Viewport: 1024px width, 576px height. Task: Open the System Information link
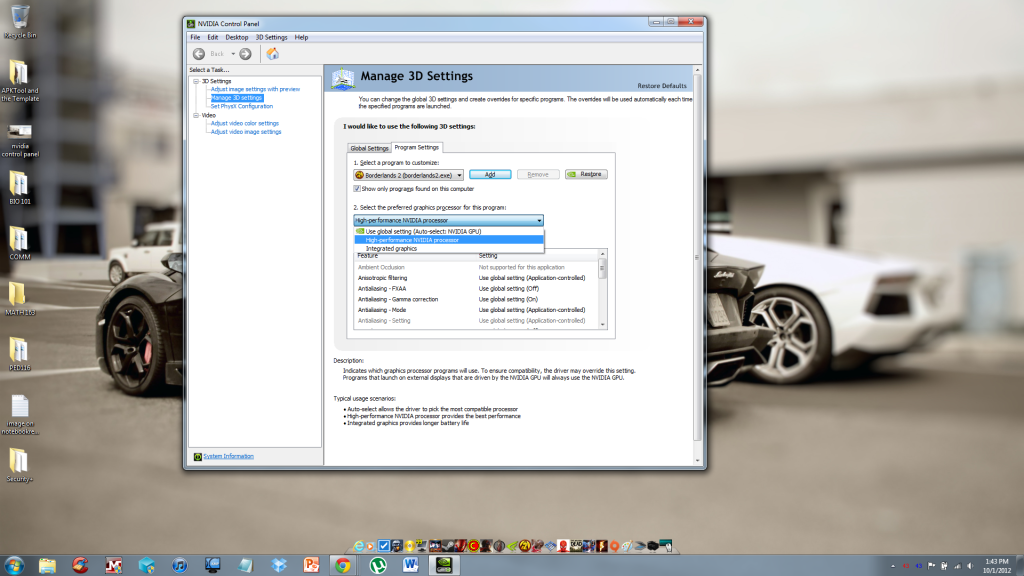click(228, 456)
